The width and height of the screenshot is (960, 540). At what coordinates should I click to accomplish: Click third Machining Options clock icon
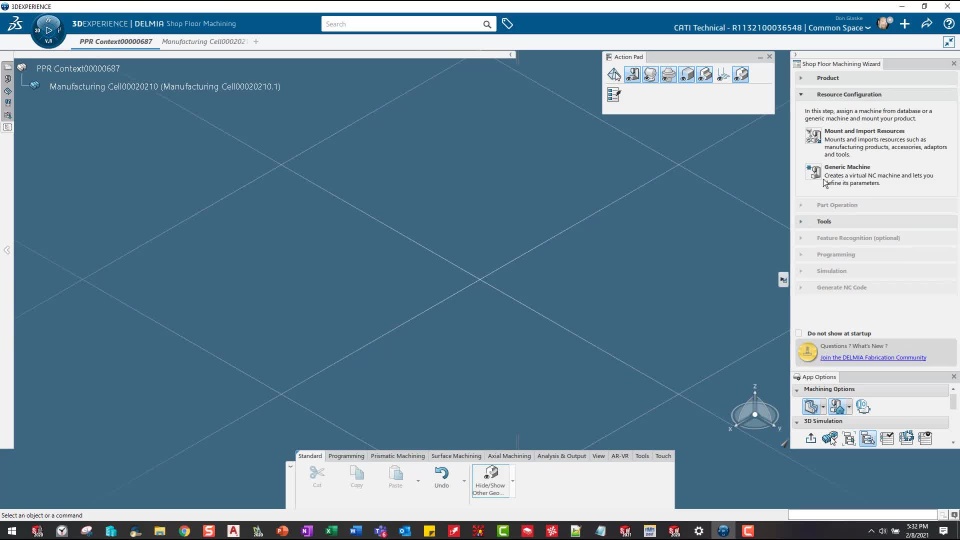click(863, 407)
